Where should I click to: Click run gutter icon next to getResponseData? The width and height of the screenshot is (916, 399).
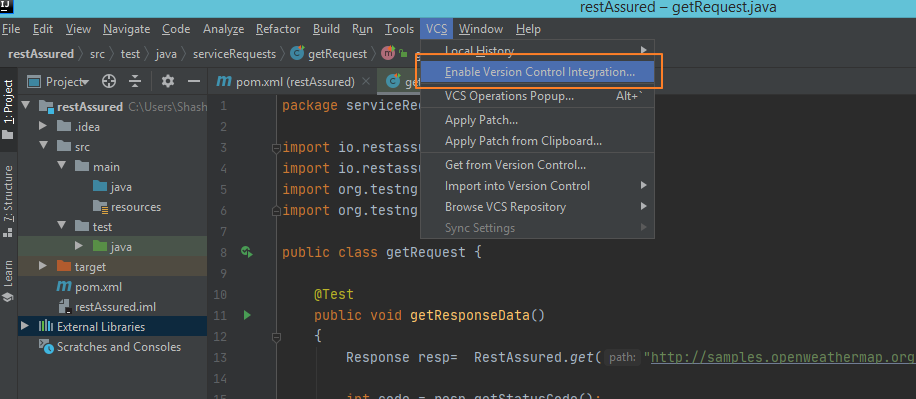point(247,315)
